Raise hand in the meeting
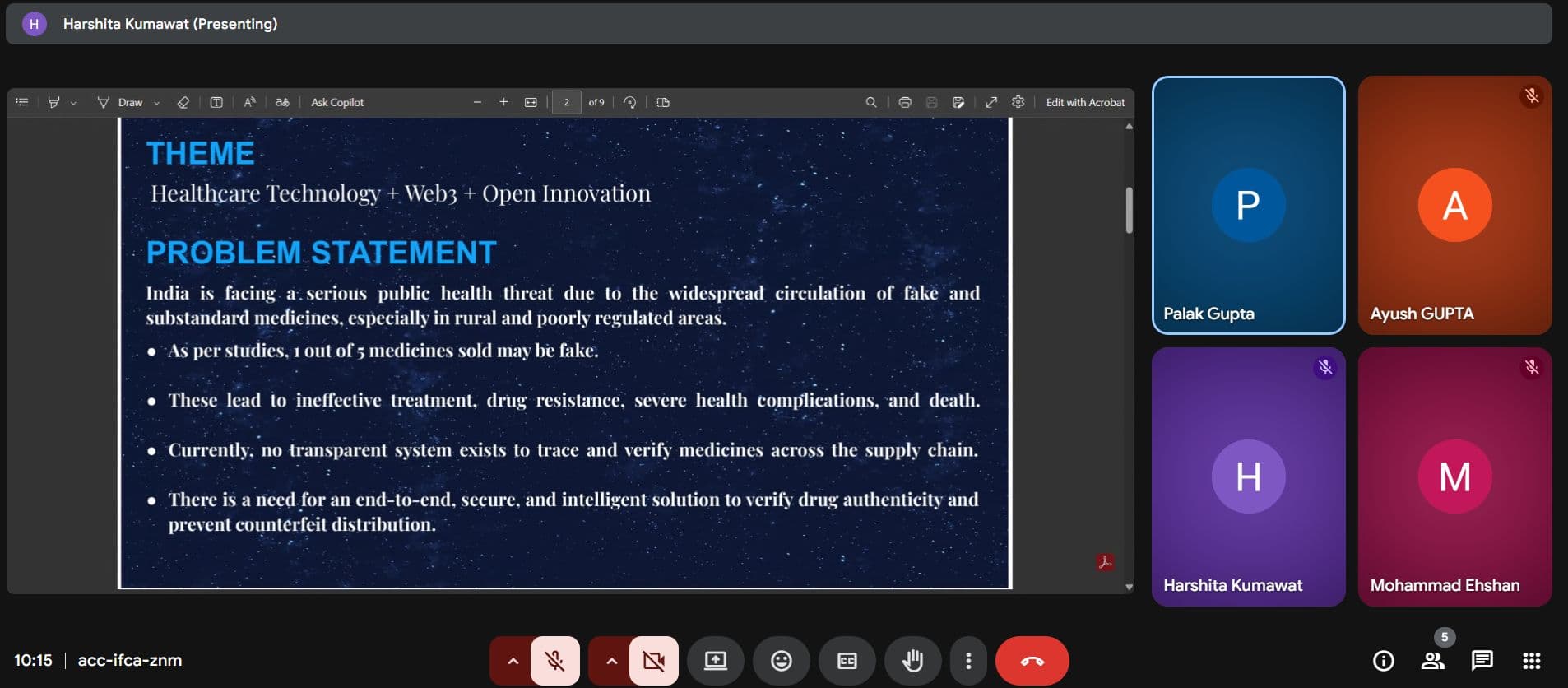1568x688 pixels. pyautogui.click(x=912, y=661)
